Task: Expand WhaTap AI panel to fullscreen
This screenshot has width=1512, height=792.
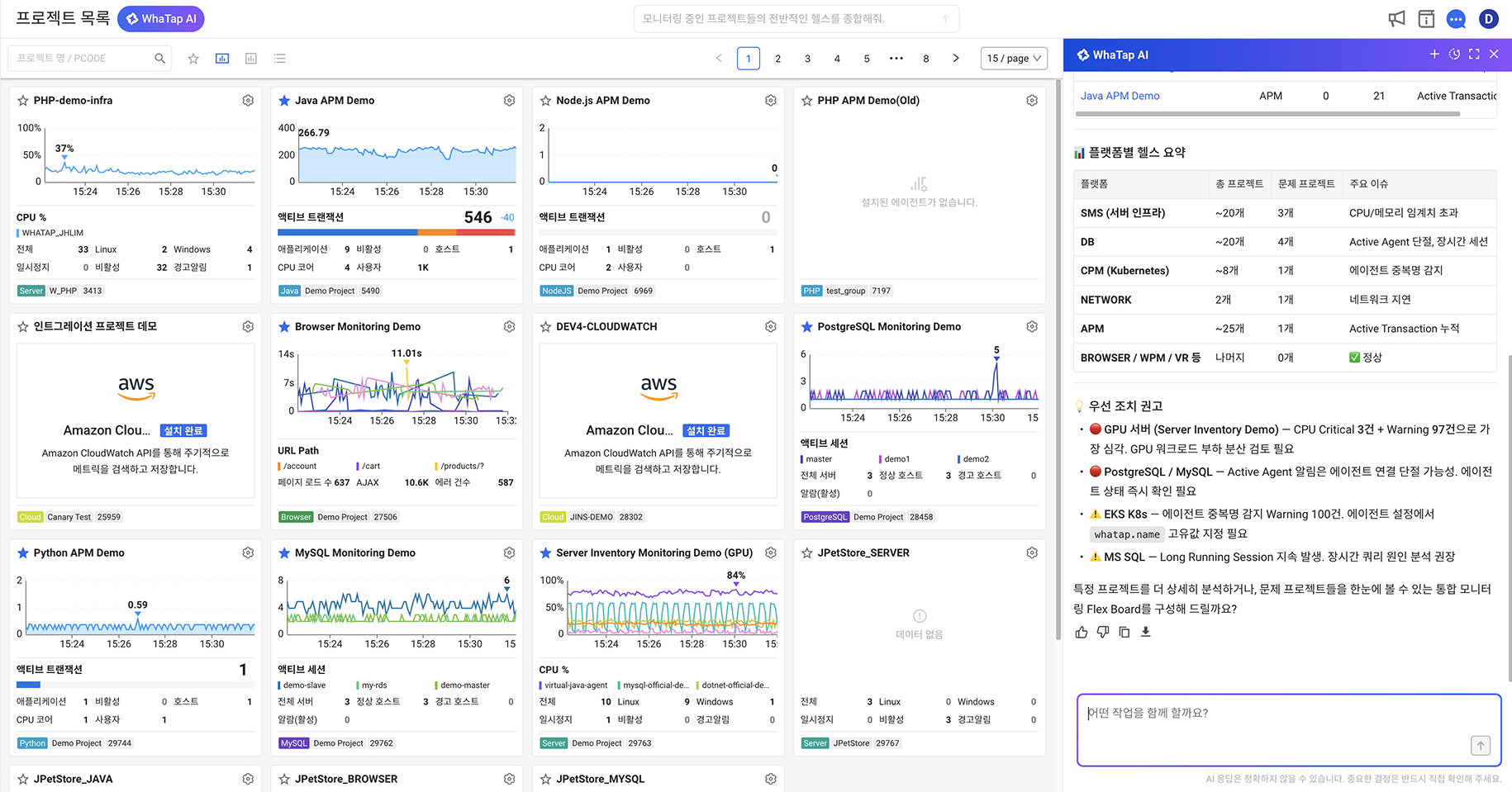Action: tap(1474, 55)
